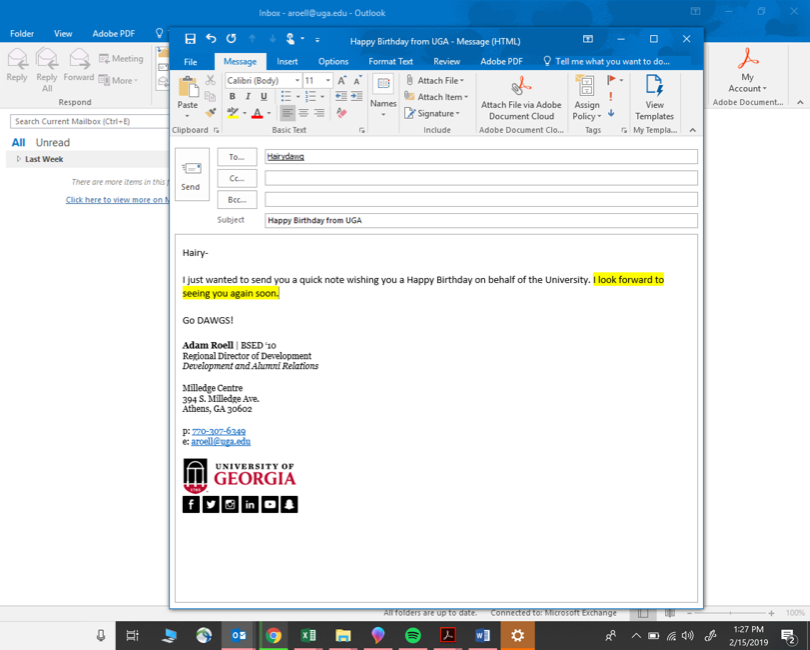Open the aroell@uga.edu email link

click(x=221, y=442)
